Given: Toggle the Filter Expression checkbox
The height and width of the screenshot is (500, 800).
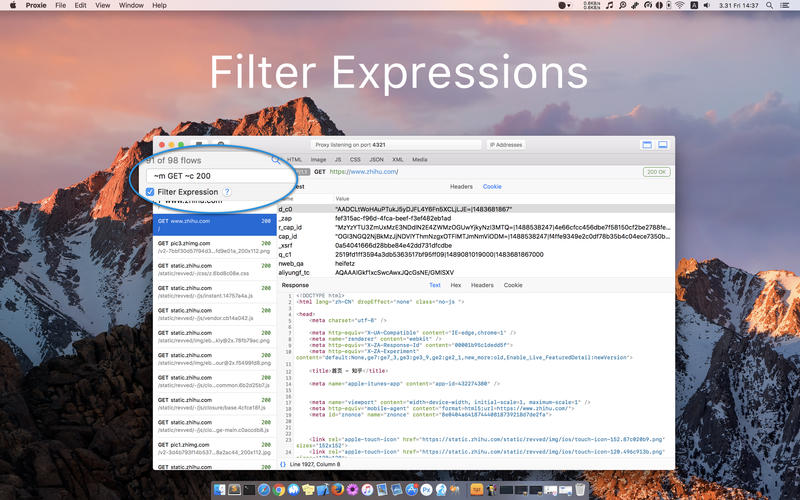Looking at the screenshot, I should click(150, 192).
